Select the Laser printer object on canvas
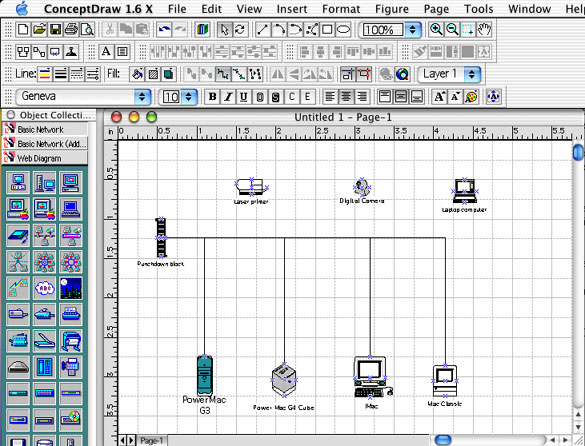Screen dimensions: 585x446 click(251, 188)
